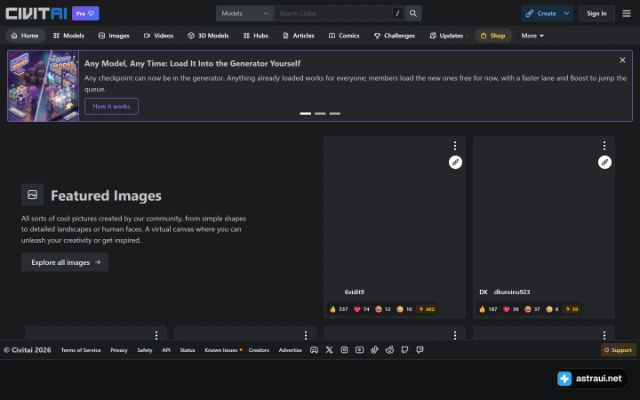
Task: Expand the More navigation menu
Action: [532, 36]
